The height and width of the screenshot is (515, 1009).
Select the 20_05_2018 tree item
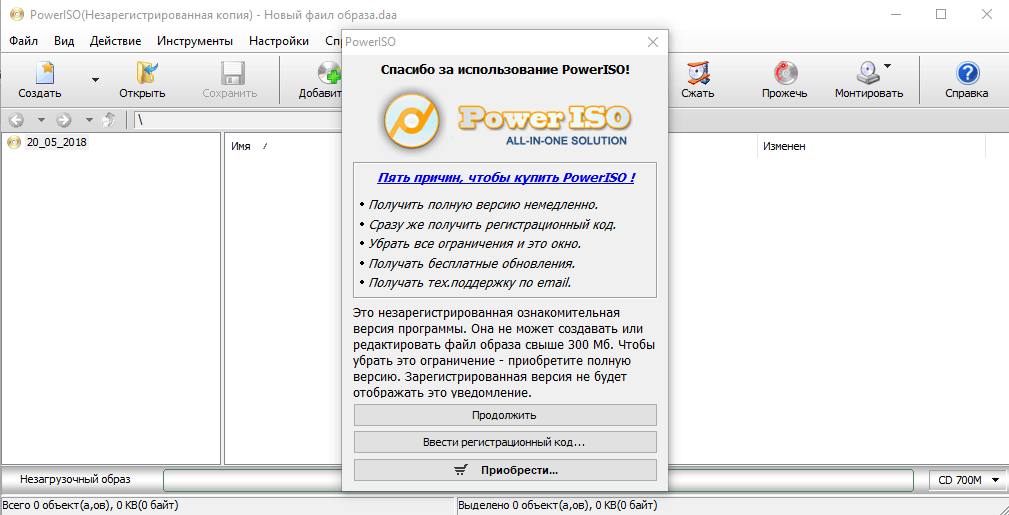[x=57, y=142]
